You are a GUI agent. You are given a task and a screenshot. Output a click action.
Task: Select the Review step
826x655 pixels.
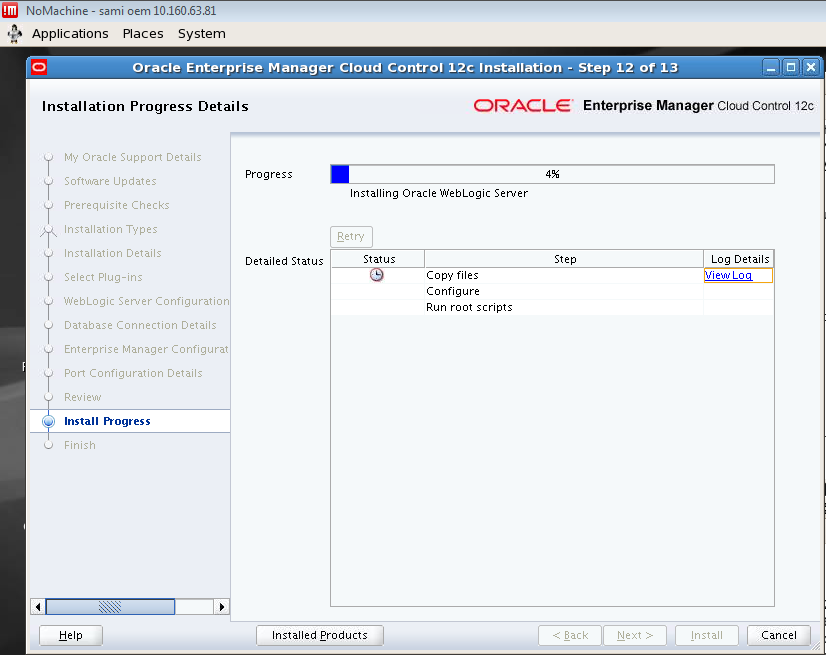[x=83, y=397]
